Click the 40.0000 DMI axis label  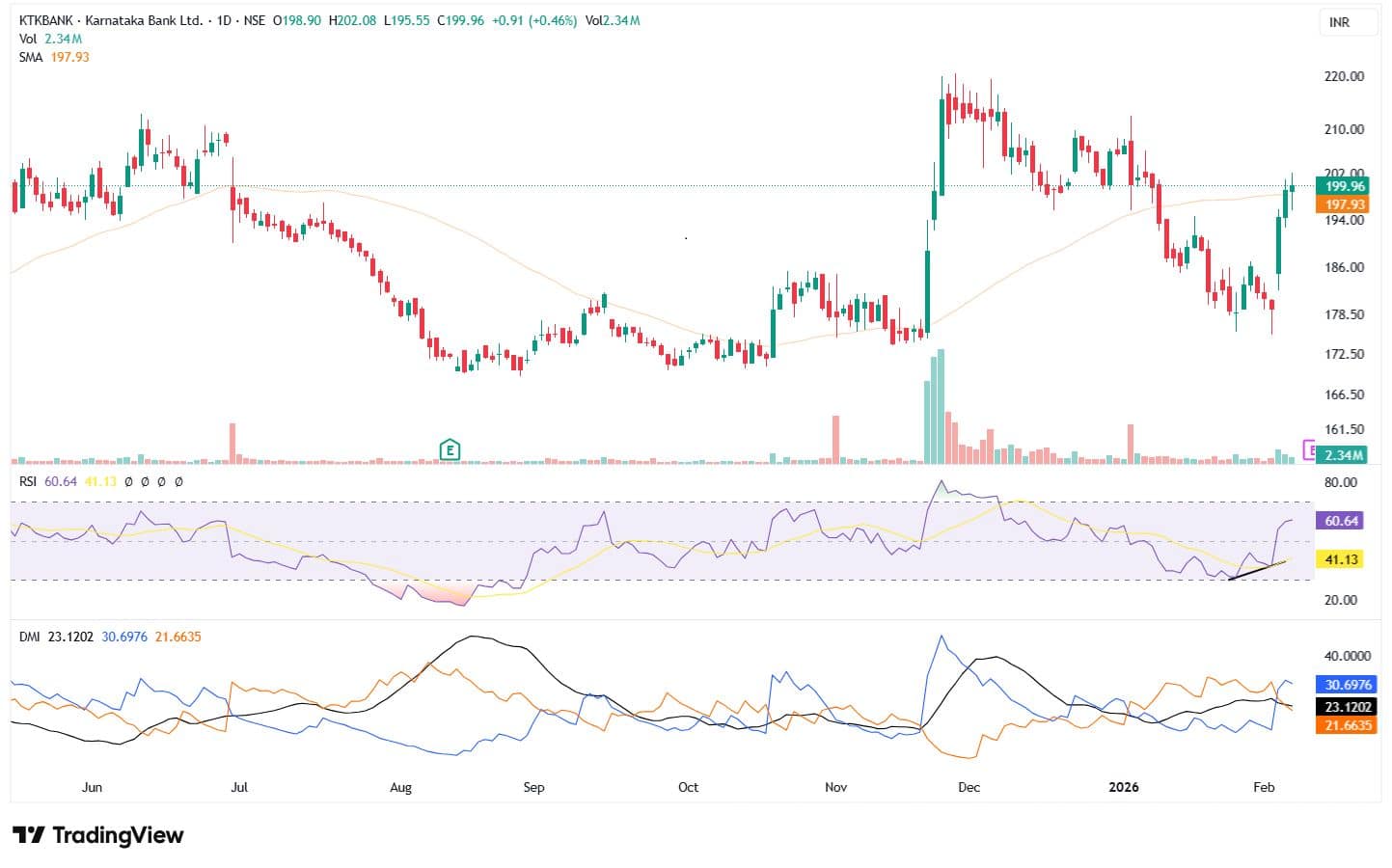tap(1348, 656)
